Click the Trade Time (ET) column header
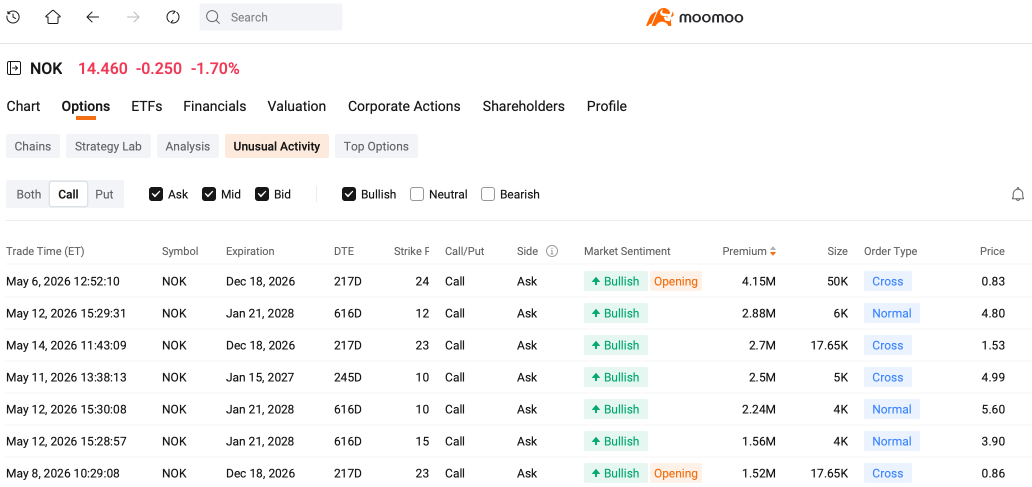The width and height of the screenshot is (1032, 487). tap(45, 251)
